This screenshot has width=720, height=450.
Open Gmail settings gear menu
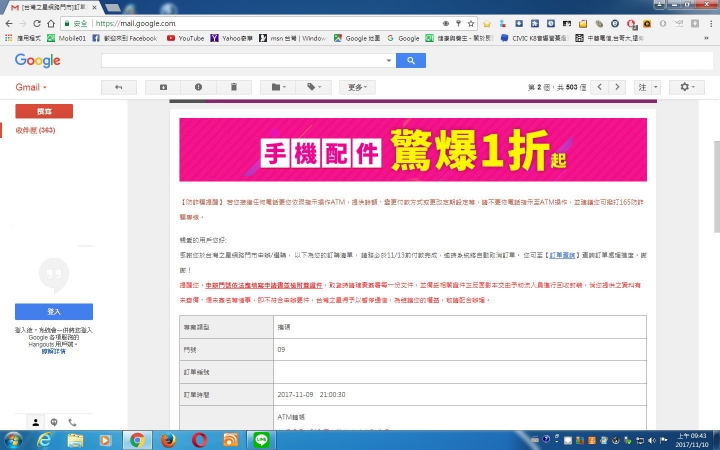click(x=686, y=87)
